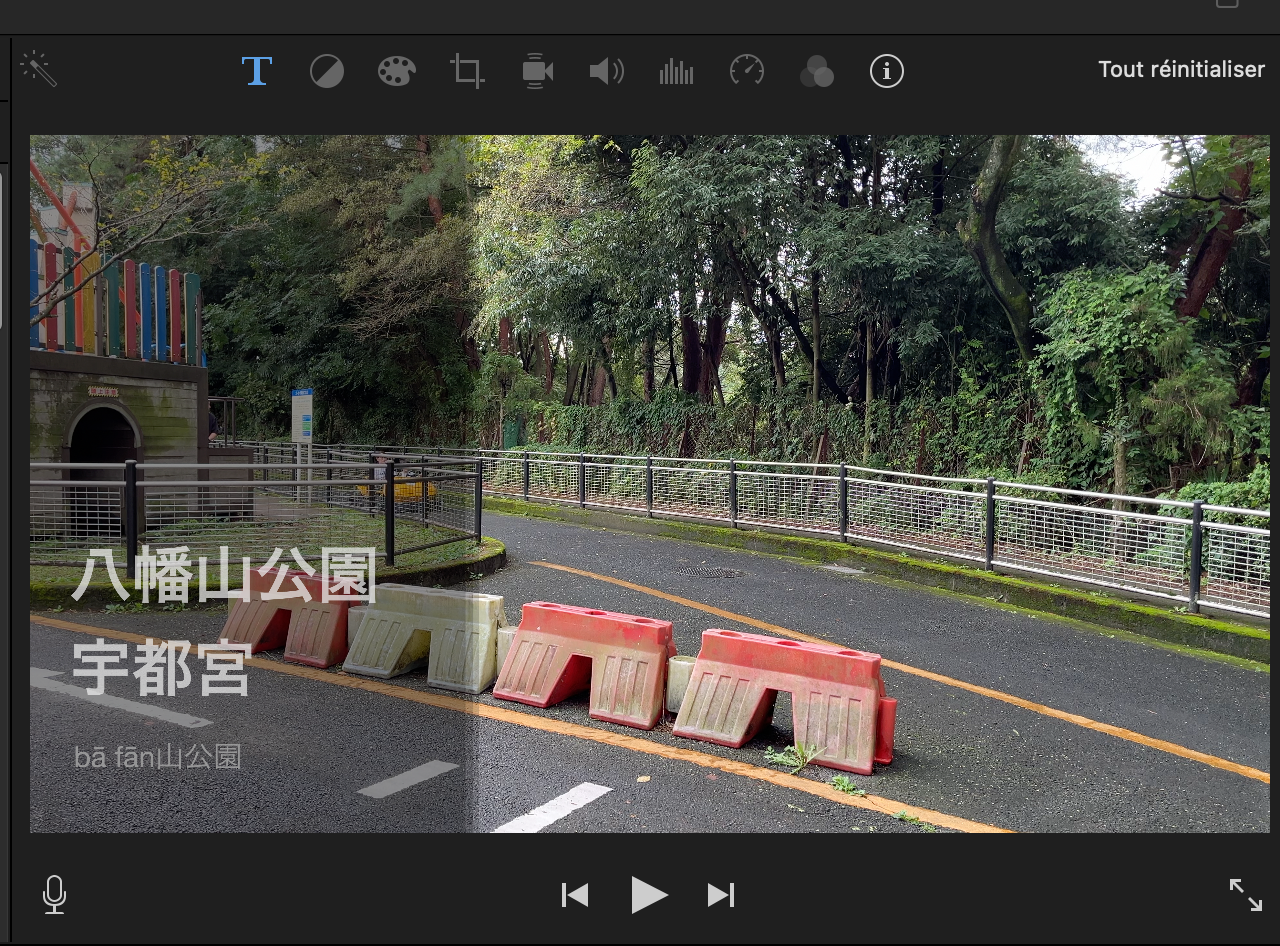Select the Titles text tool

257,71
